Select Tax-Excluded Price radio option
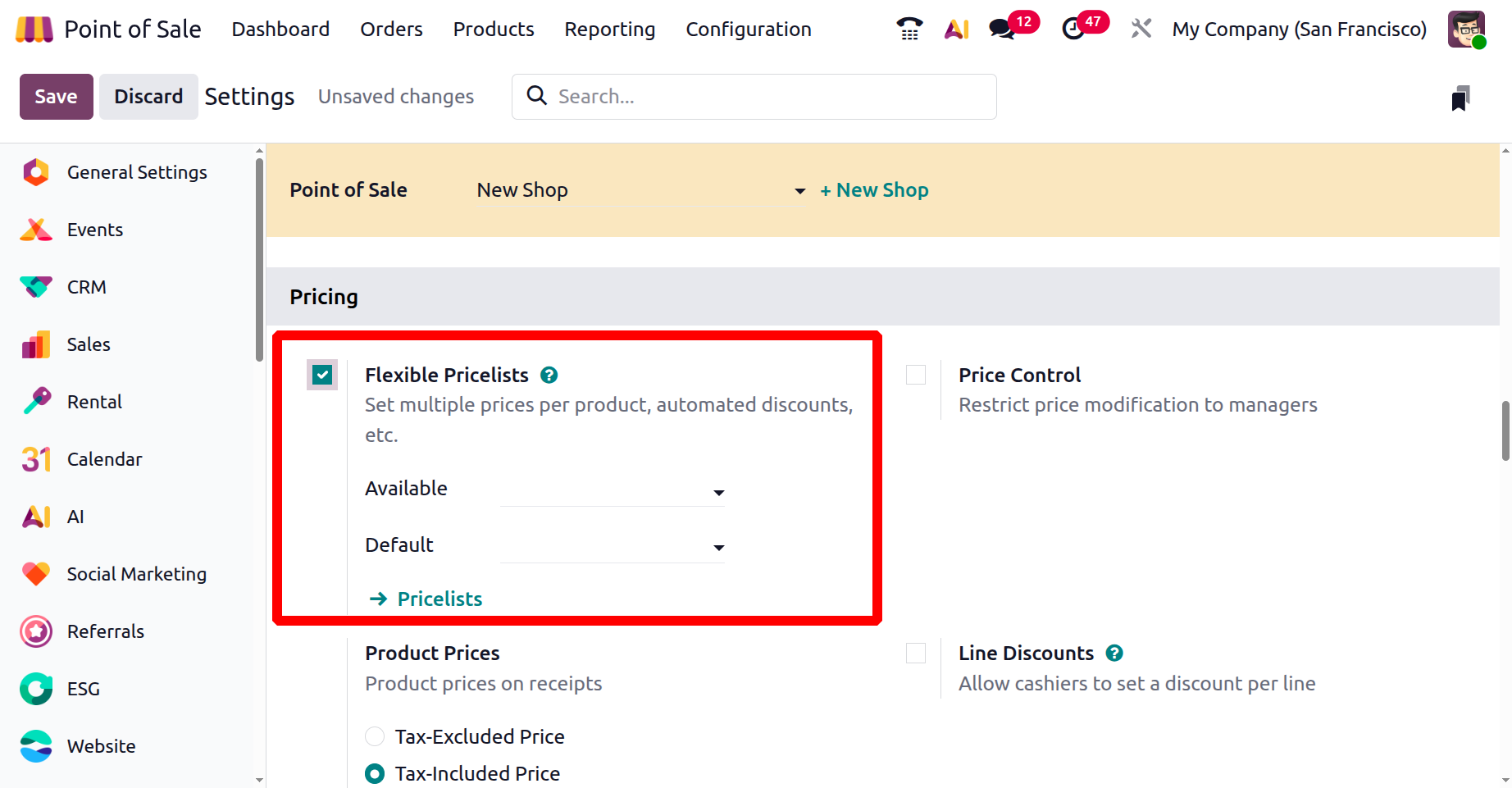The width and height of the screenshot is (1512, 788). click(x=375, y=736)
